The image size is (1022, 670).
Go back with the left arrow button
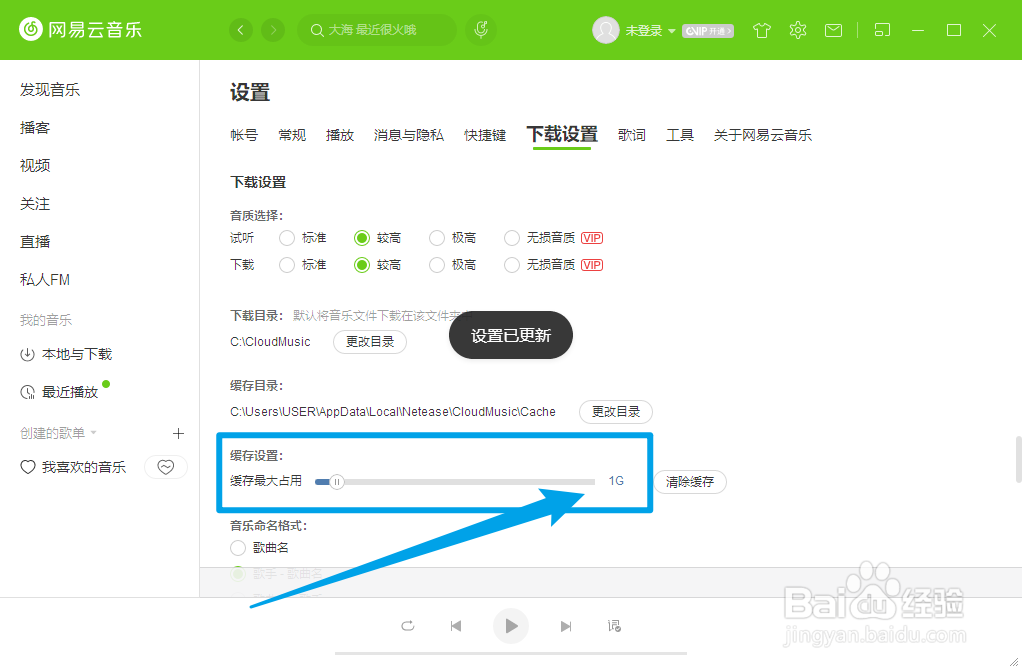[x=241, y=30]
